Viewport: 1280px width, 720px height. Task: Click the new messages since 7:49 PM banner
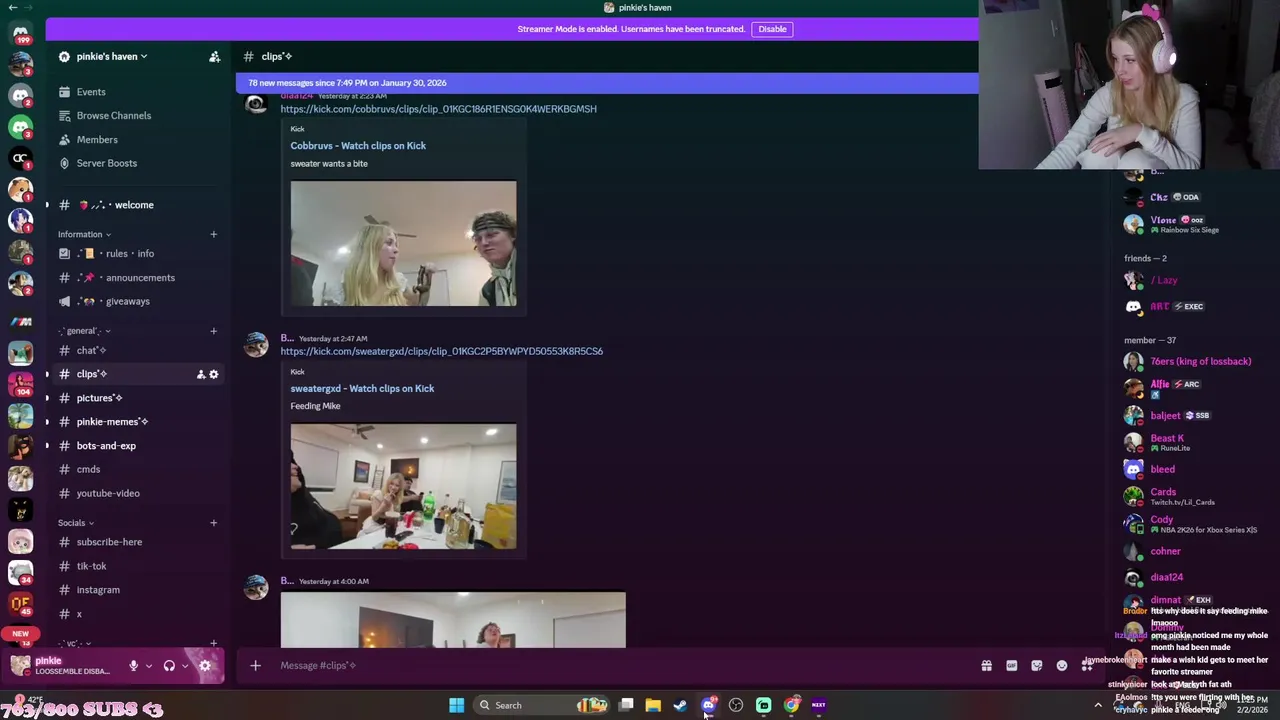607,83
